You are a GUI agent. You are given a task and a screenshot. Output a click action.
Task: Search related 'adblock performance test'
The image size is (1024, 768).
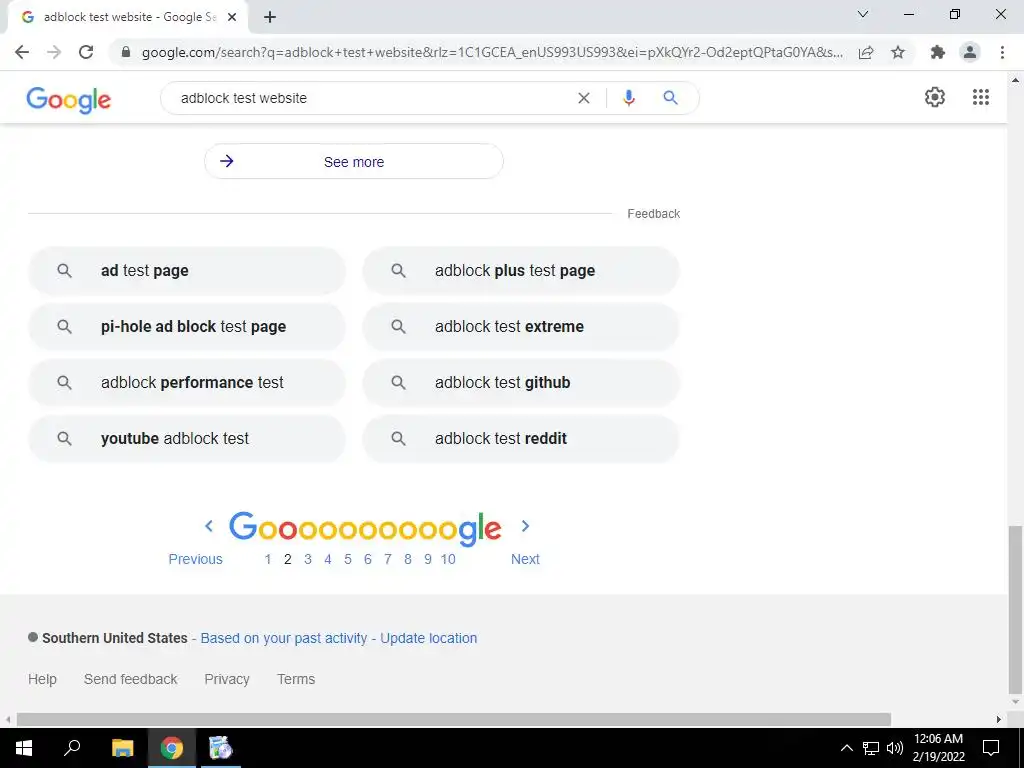click(x=187, y=383)
